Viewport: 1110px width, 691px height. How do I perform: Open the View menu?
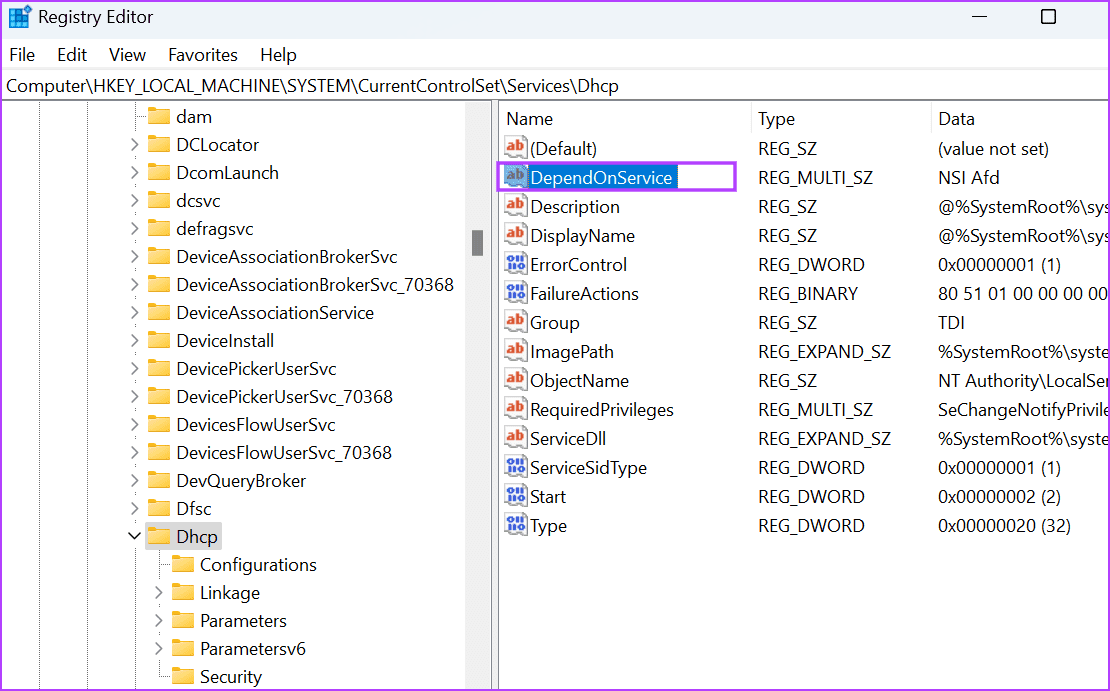(x=127, y=54)
